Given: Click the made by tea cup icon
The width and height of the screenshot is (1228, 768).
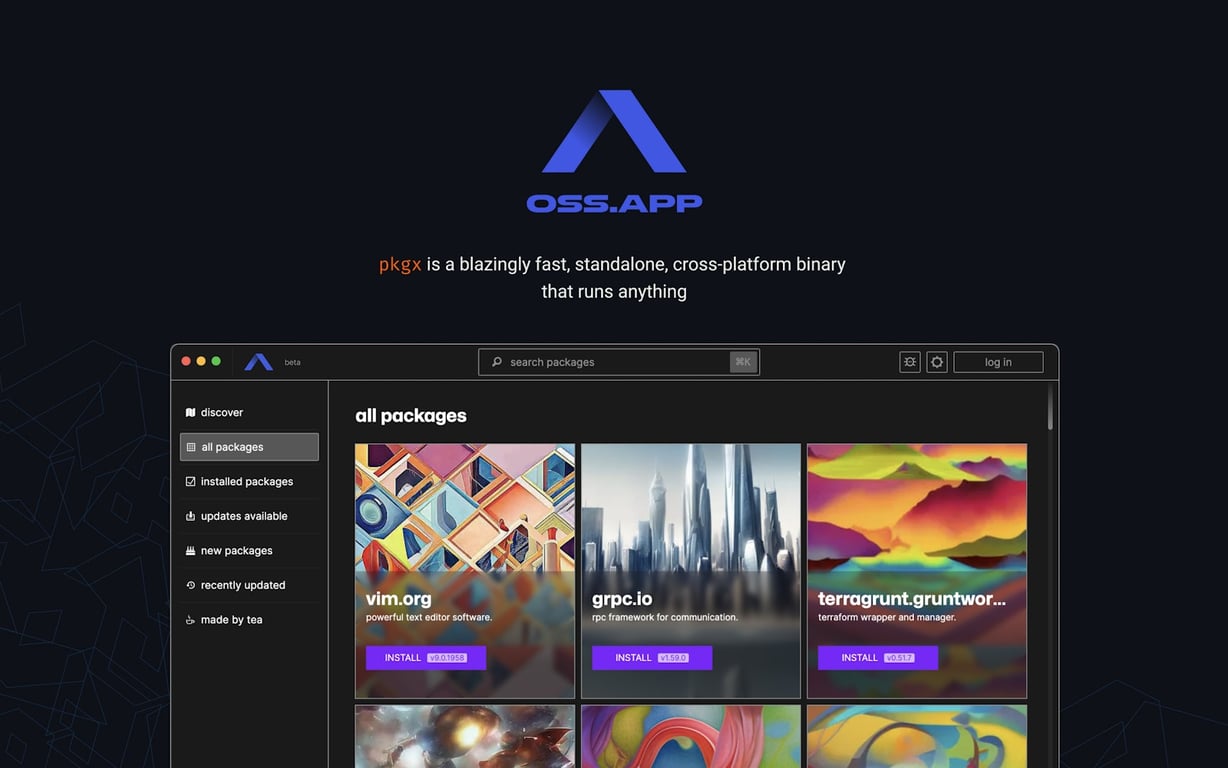Looking at the screenshot, I should click(190, 620).
